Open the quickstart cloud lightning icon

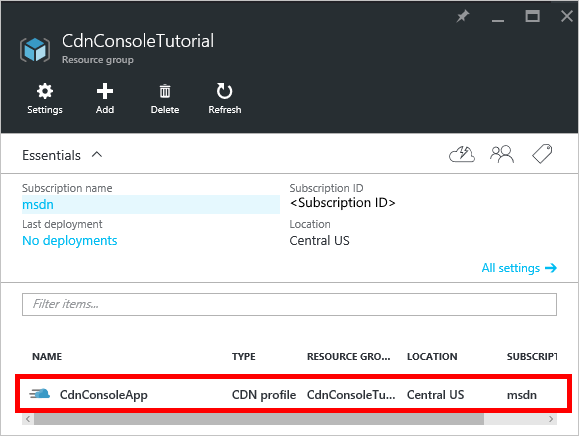462,154
